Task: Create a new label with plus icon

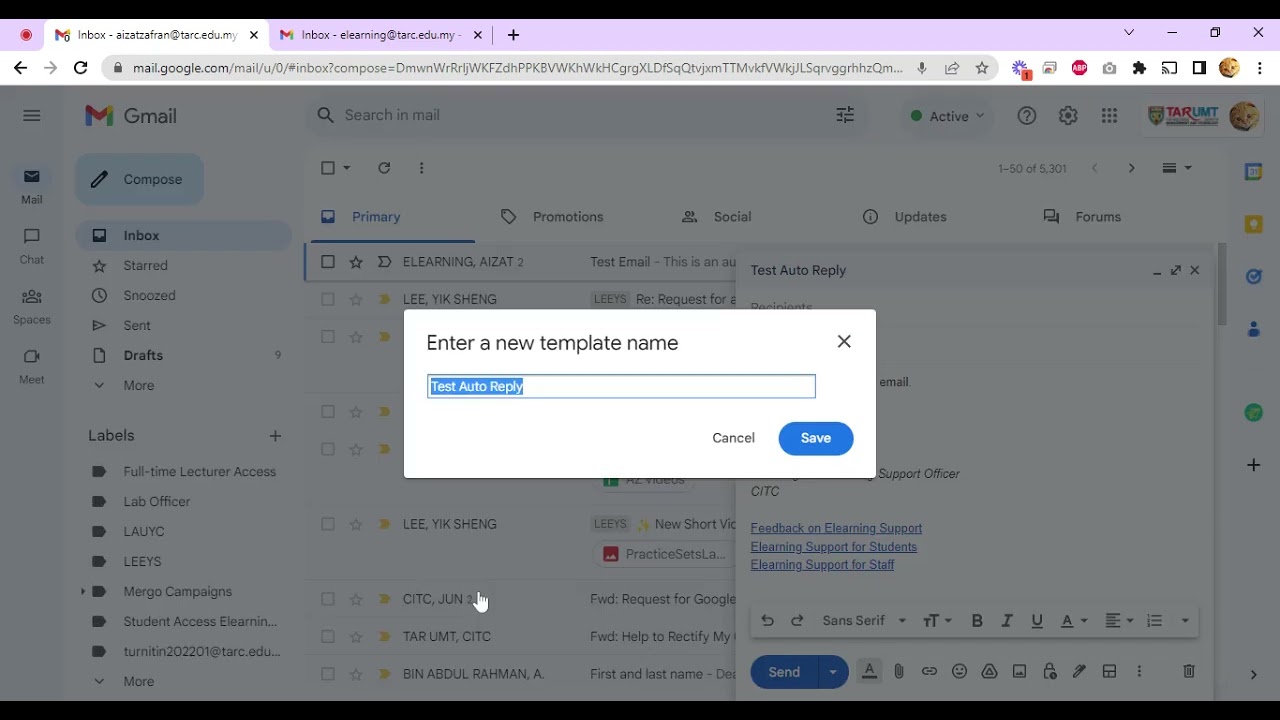Action: (x=275, y=436)
